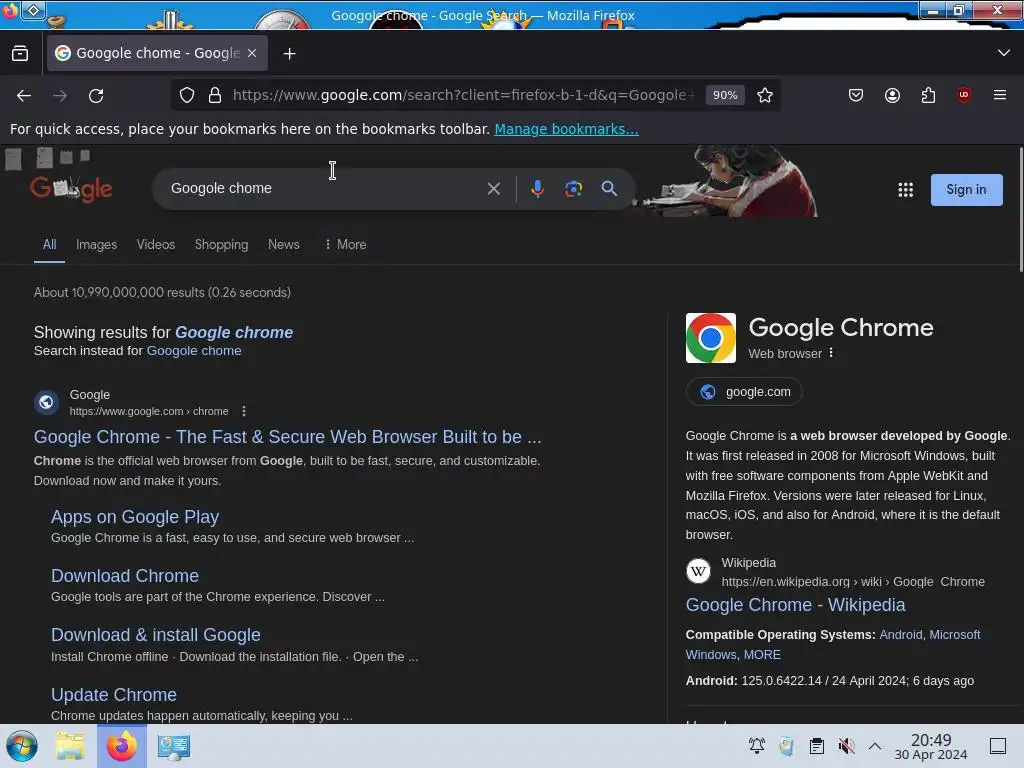This screenshot has height=768, width=1024.
Task: Open the Start menu in taskbar
Action: tap(22, 746)
